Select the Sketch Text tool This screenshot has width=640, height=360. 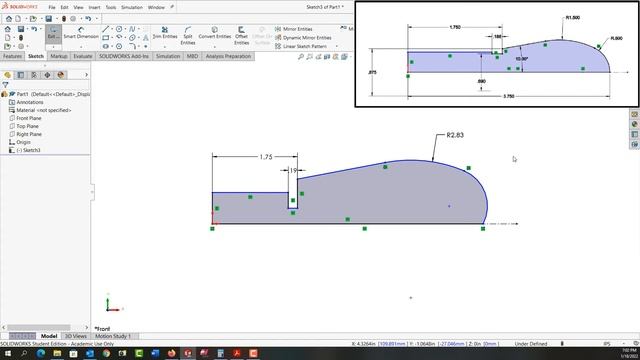pos(146,38)
